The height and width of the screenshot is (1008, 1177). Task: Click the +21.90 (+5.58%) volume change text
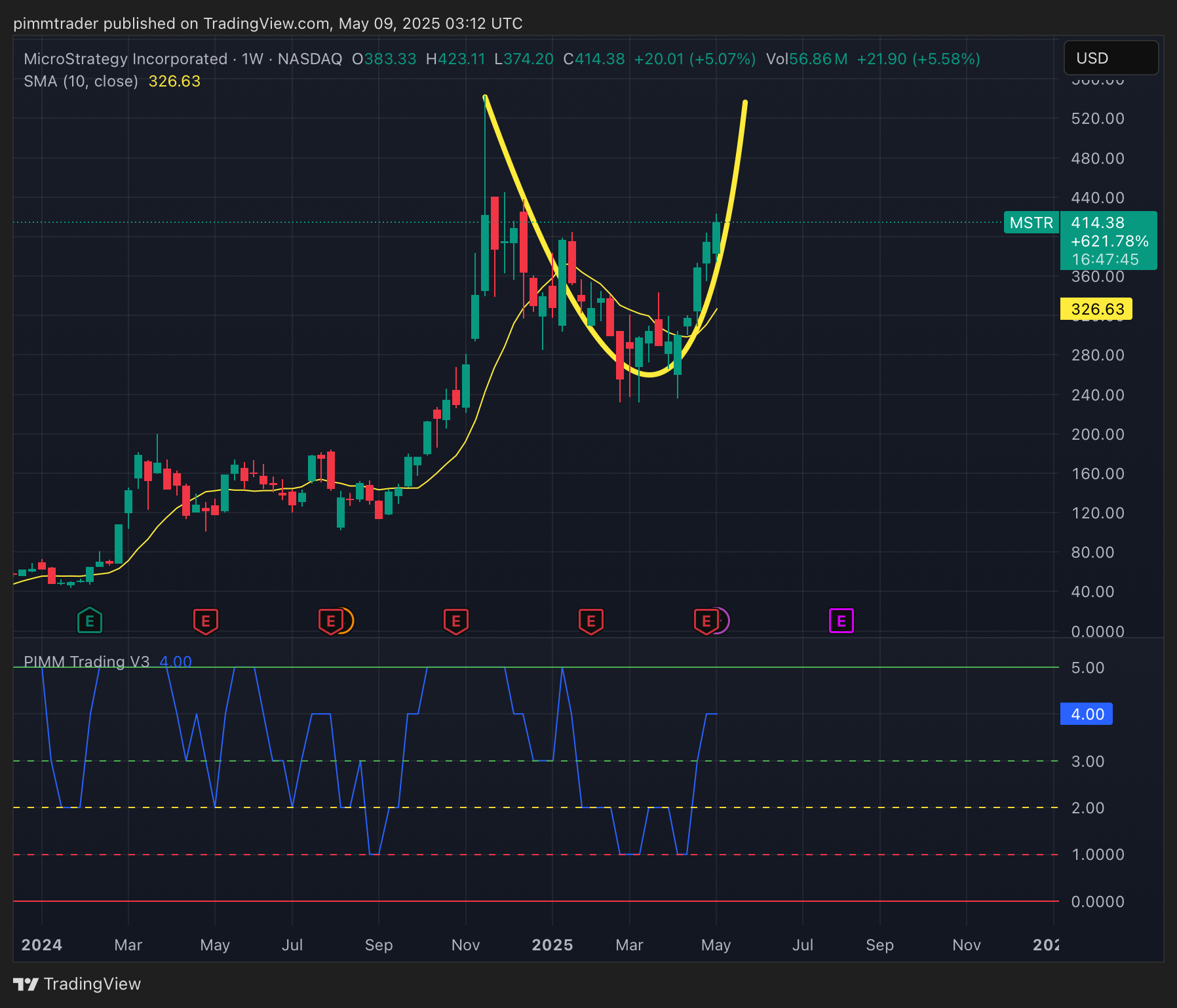point(918,59)
